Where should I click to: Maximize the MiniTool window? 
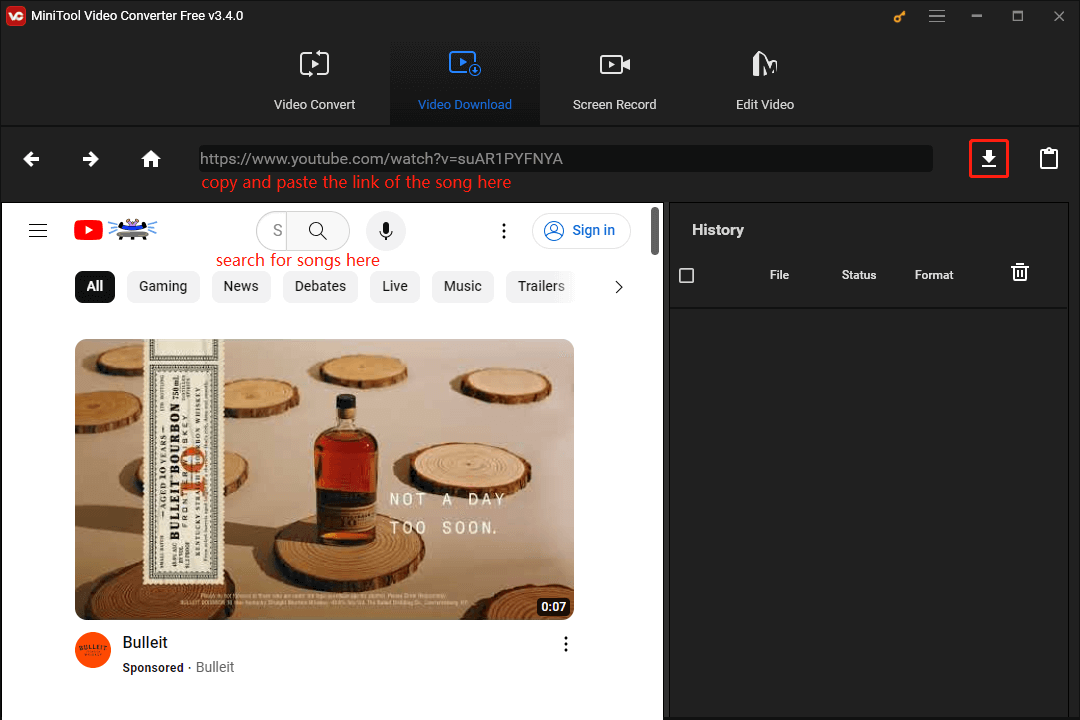pos(1017,16)
